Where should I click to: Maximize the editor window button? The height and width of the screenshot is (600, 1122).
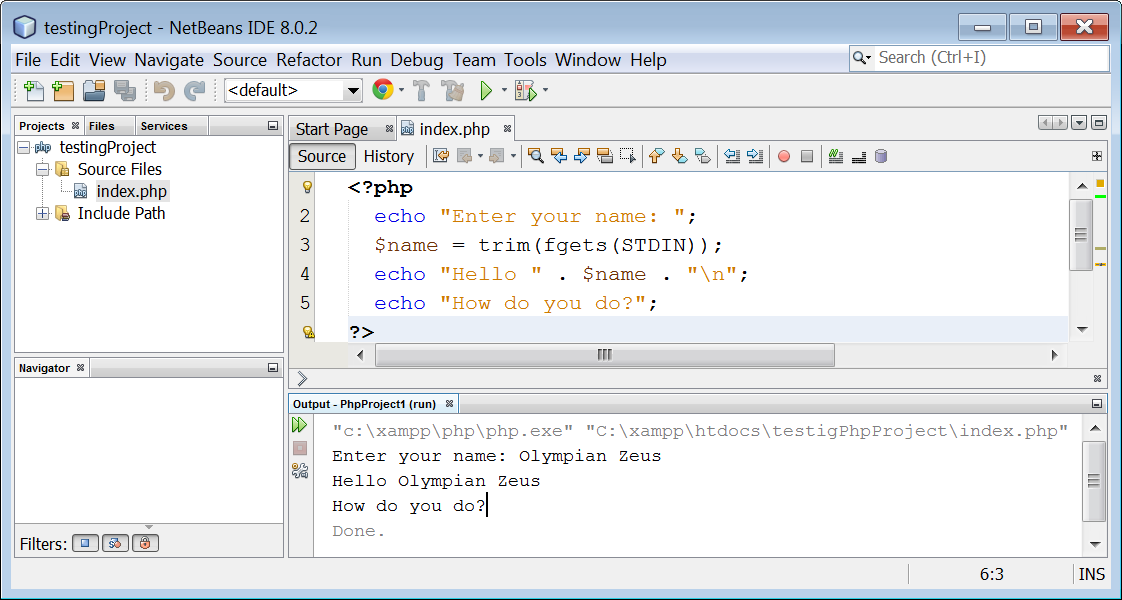tap(1098, 123)
